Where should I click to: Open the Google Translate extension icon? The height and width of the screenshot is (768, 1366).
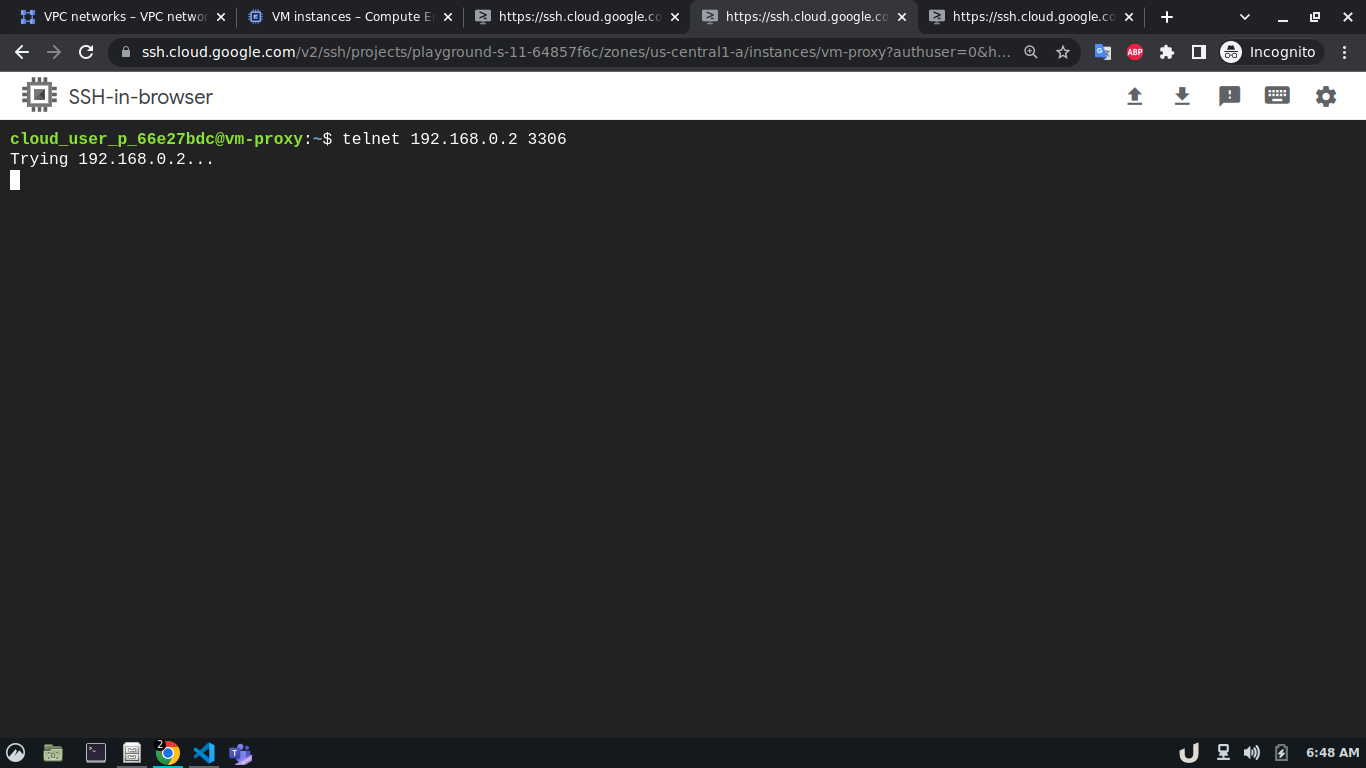pos(1103,52)
